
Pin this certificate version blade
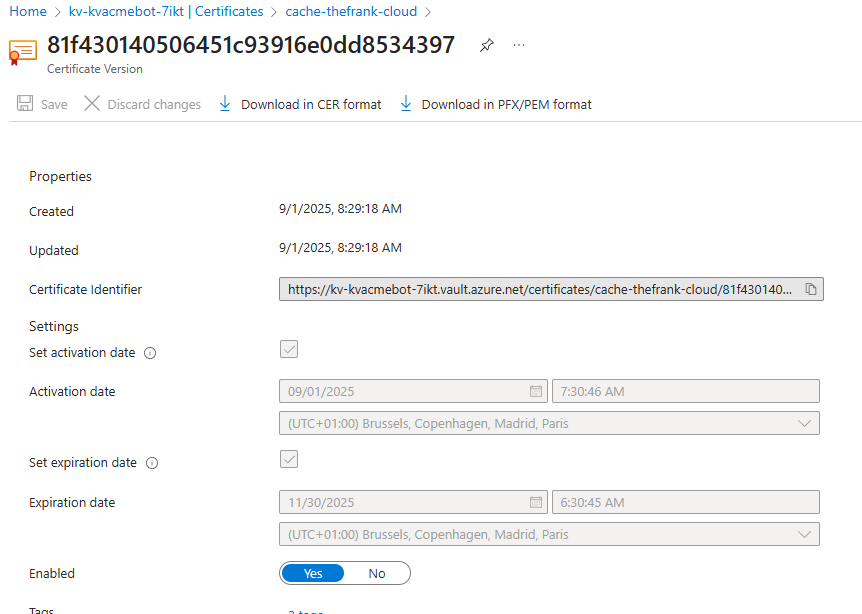tap(487, 45)
